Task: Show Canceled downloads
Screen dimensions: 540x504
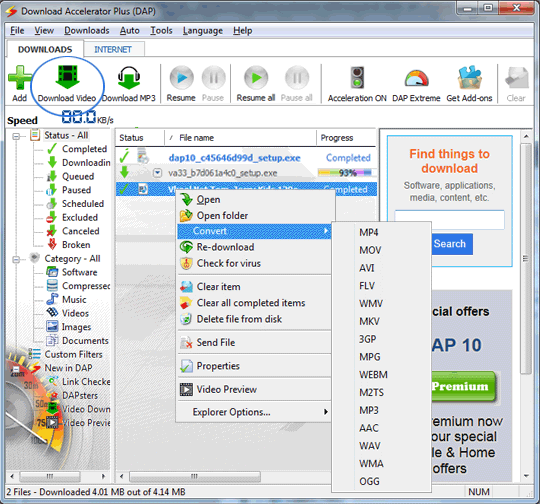Action: (81, 231)
